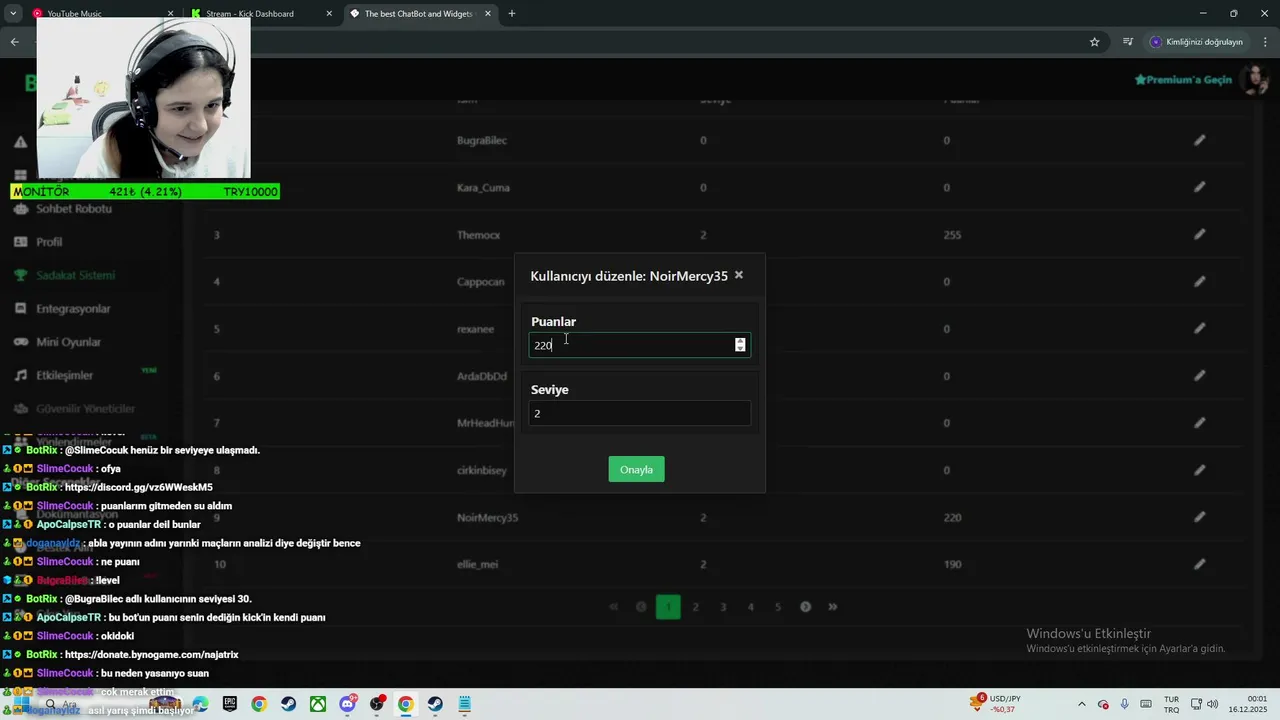The height and width of the screenshot is (720, 1280).
Task: Click the Discord link in chat
Action: 138,487
